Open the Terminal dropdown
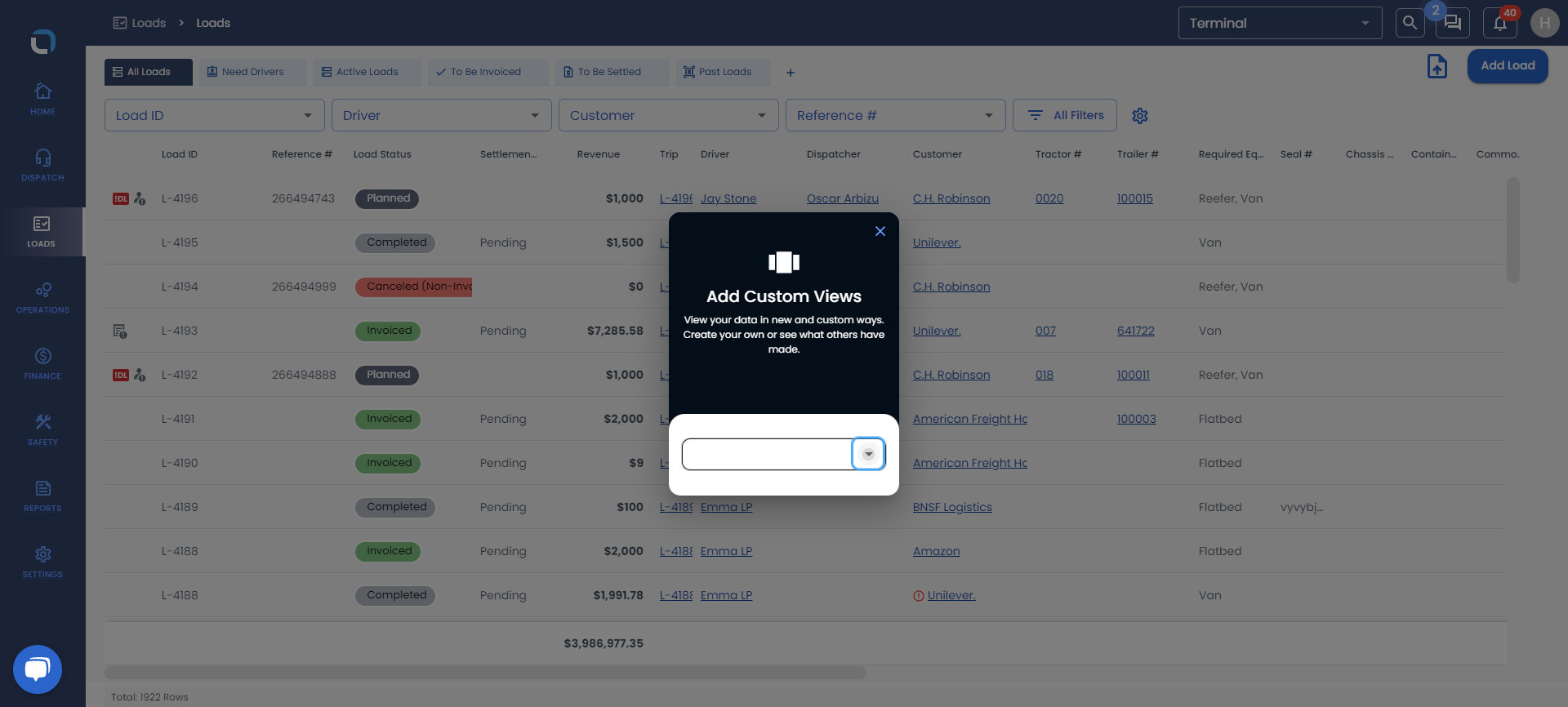 point(1280,23)
